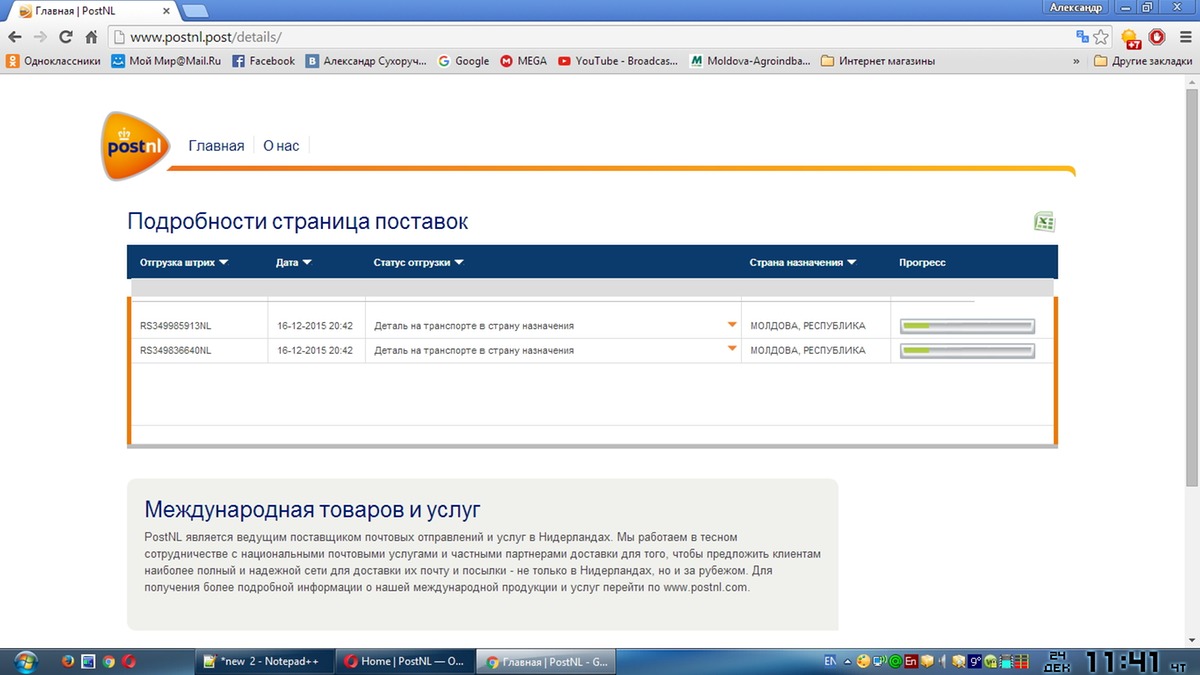Open the extension with +7 badge
The height and width of the screenshot is (675, 1200).
click(x=1128, y=36)
